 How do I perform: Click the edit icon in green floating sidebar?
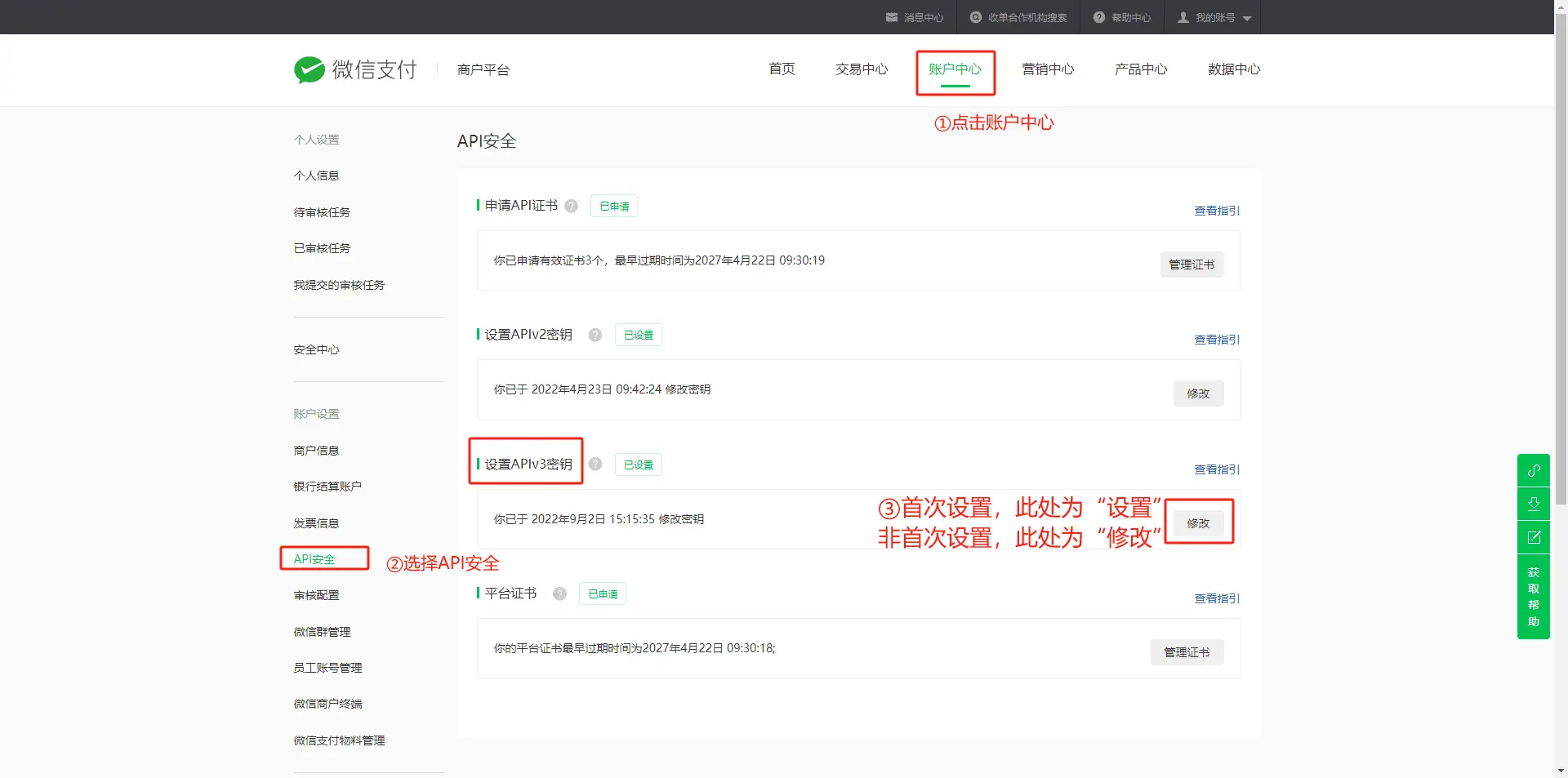pos(1534,537)
